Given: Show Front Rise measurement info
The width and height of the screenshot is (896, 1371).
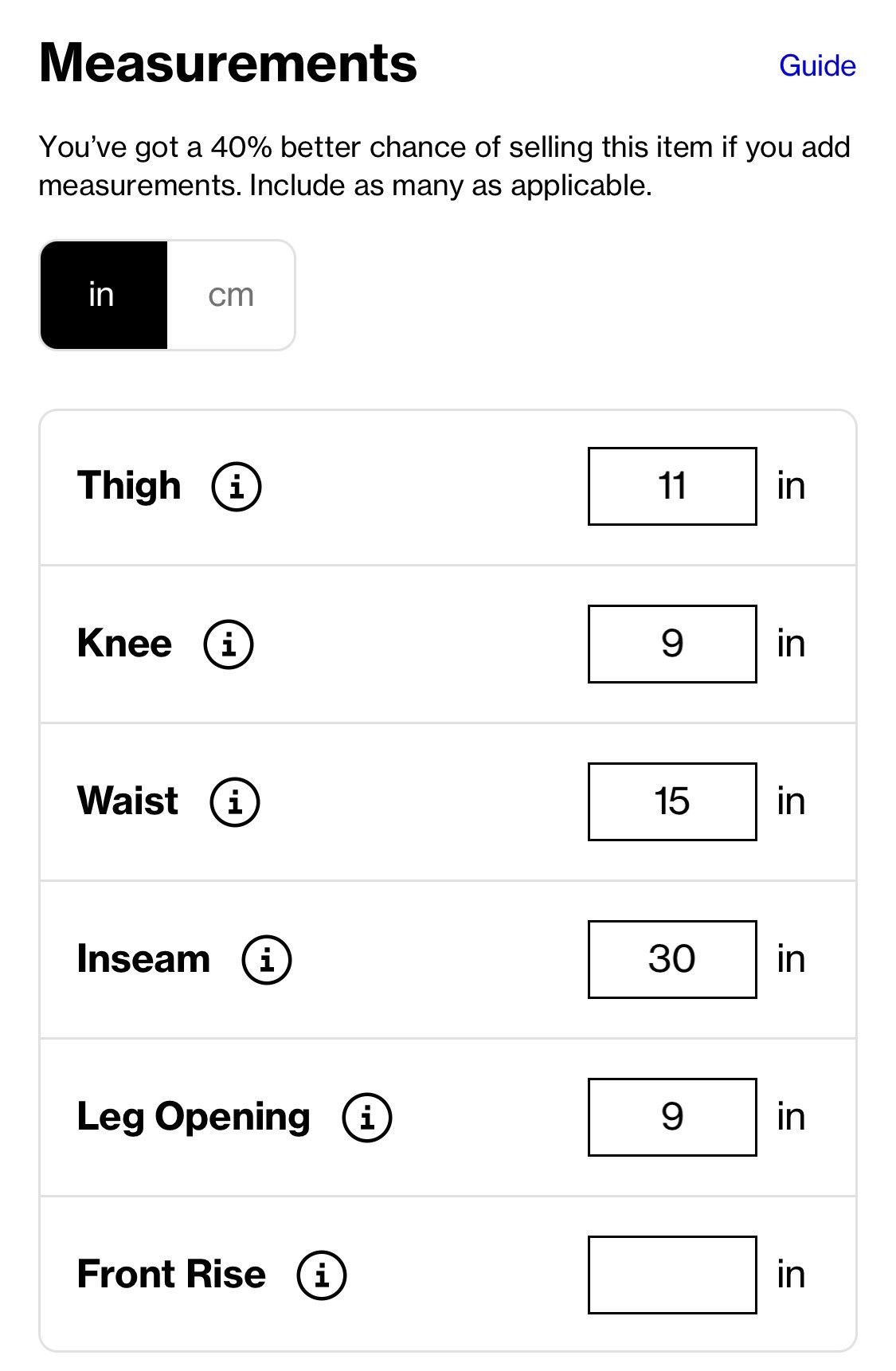Looking at the screenshot, I should tap(321, 1275).
